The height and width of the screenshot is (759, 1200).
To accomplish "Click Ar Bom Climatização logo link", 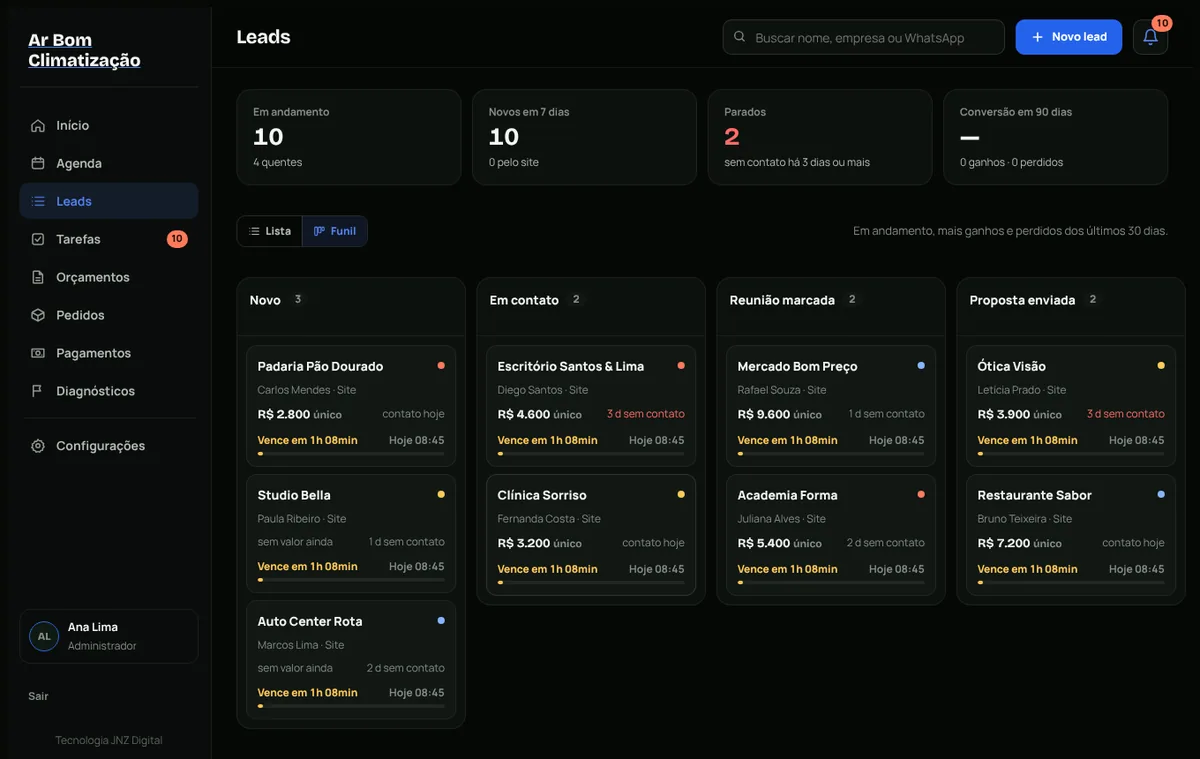I will (84, 50).
